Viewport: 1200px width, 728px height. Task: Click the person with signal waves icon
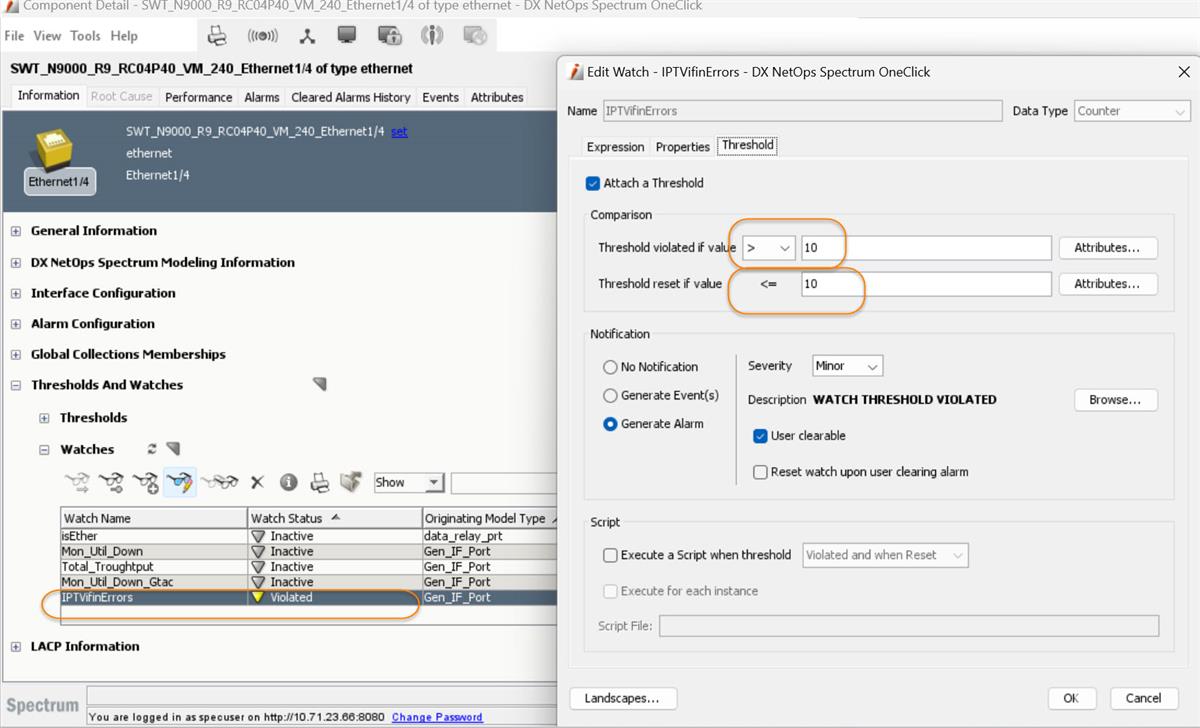432,35
